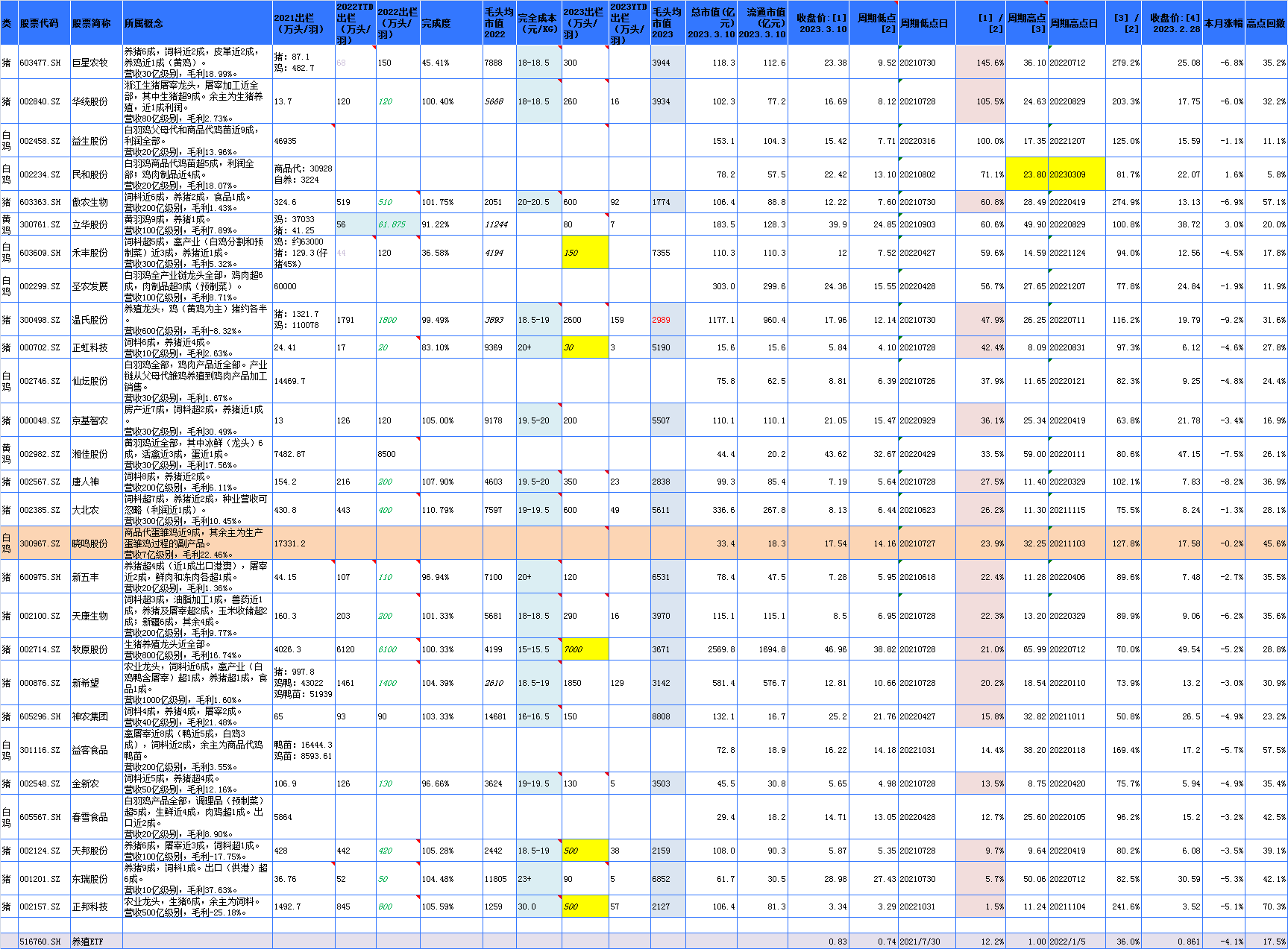Select the 本月涨幅 column header

[x=1223, y=23]
